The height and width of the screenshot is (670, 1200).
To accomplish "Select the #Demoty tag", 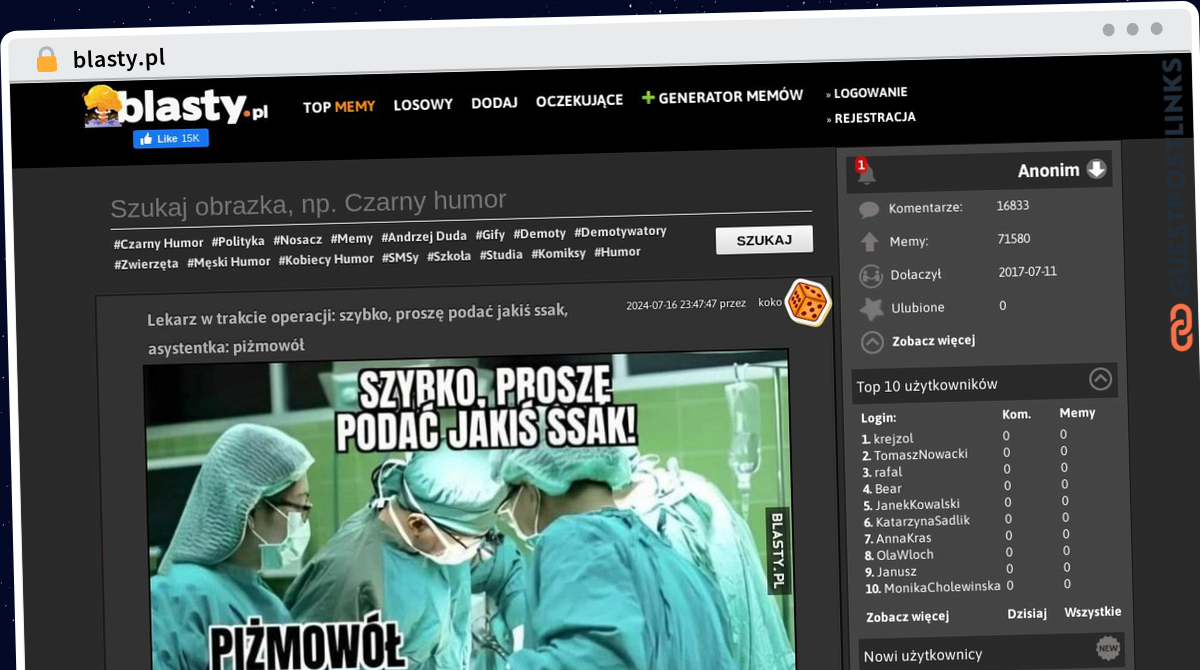I will point(540,234).
